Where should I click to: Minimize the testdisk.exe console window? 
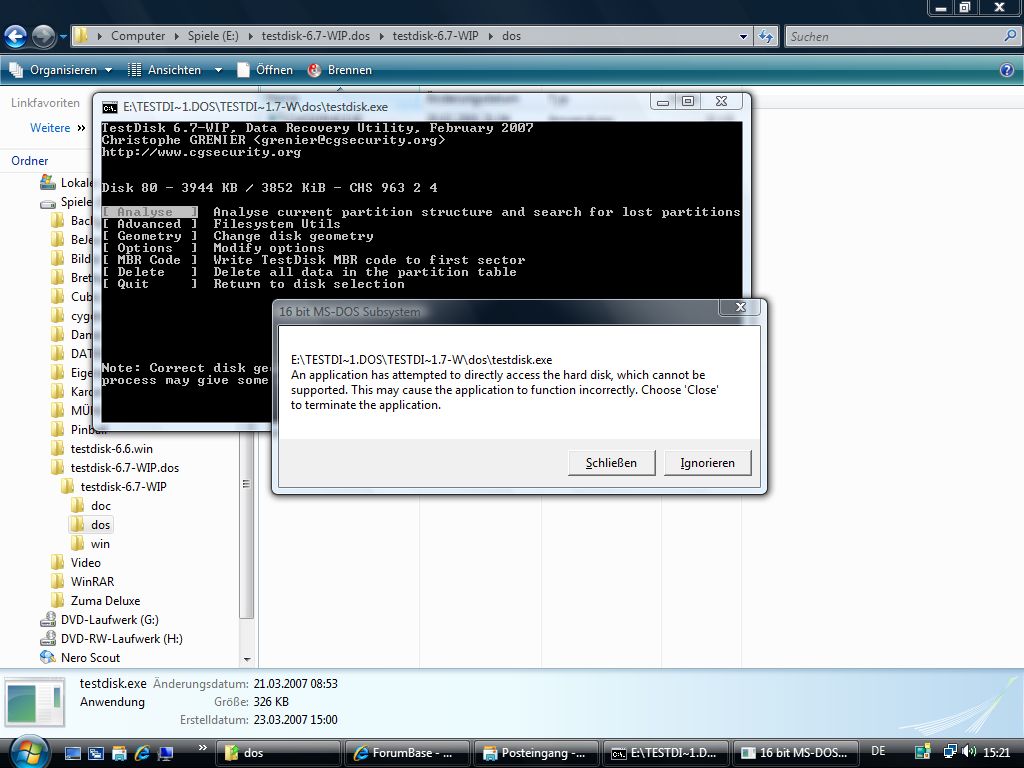coord(663,101)
